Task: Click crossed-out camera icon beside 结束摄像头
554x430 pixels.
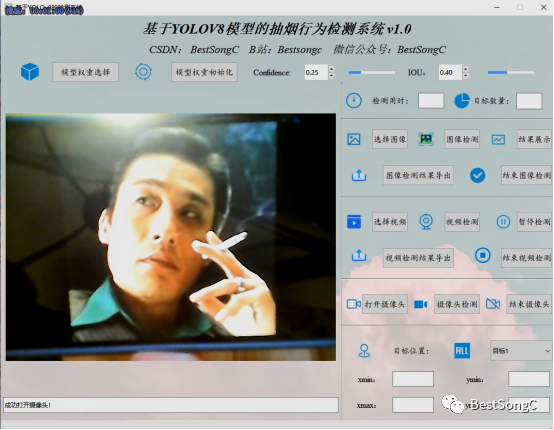Action: coord(493,304)
